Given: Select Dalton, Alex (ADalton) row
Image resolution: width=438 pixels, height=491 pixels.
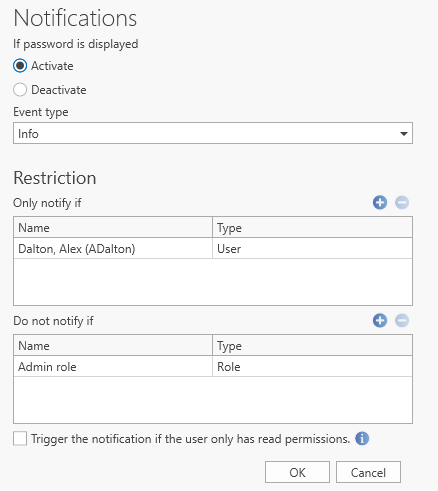Looking at the screenshot, I should click(213, 249).
